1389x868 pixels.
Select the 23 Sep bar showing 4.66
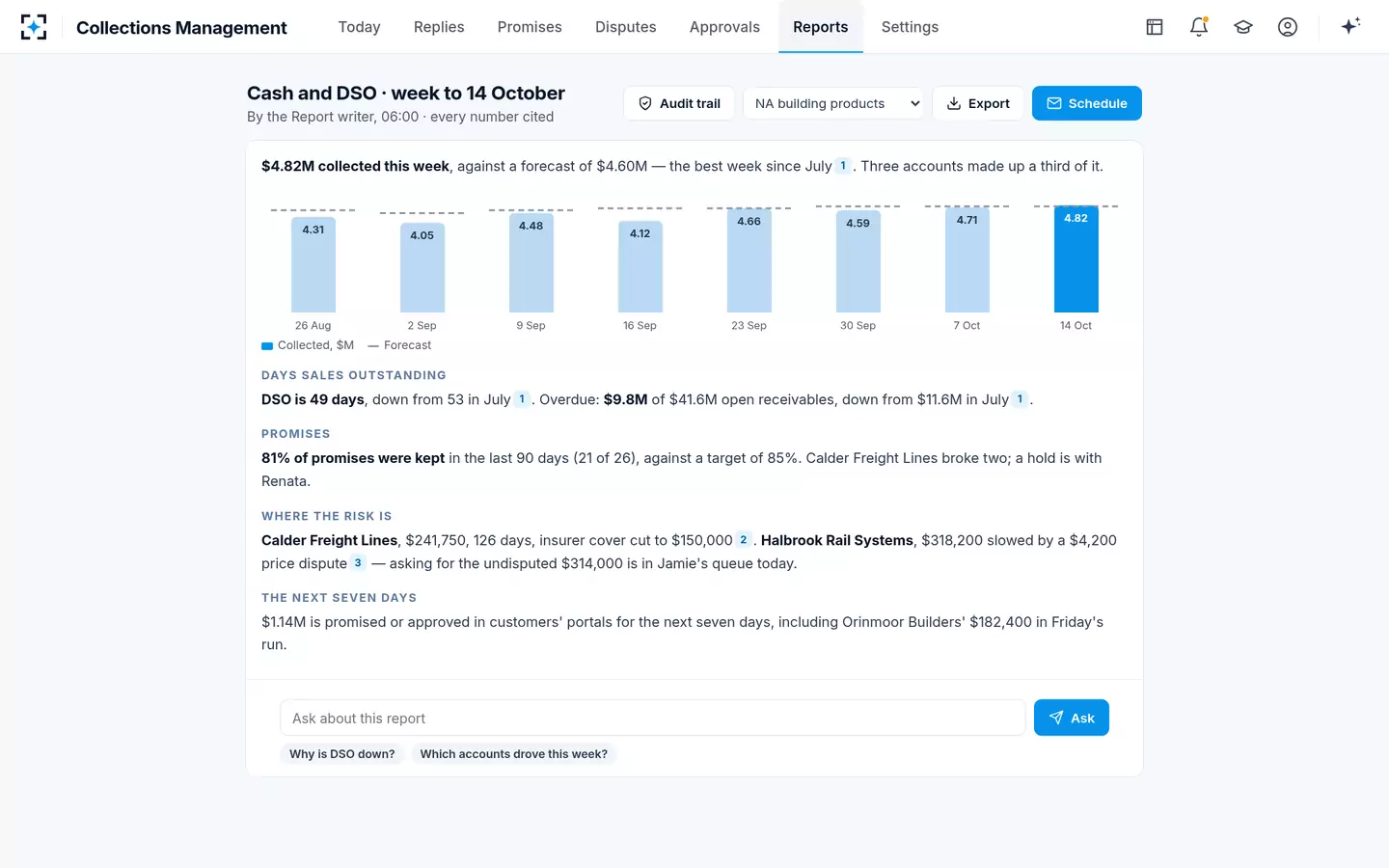pyautogui.click(x=749, y=260)
